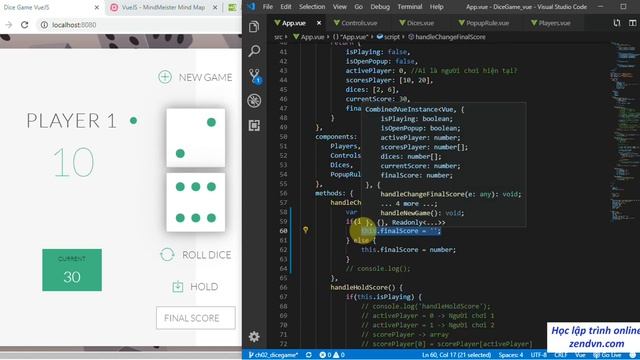The height and width of the screenshot is (360, 640).
Task: Click the bottom six-dot dice image
Action: pos(196,202)
